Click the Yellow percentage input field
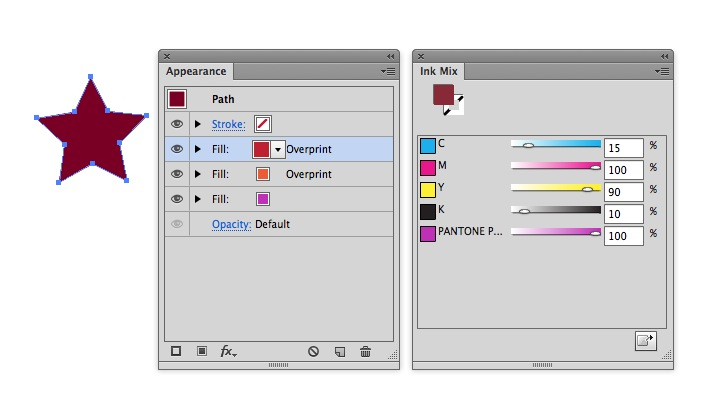Image resolution: width=709 pixels, height=403 pixels. pos(624,190)
